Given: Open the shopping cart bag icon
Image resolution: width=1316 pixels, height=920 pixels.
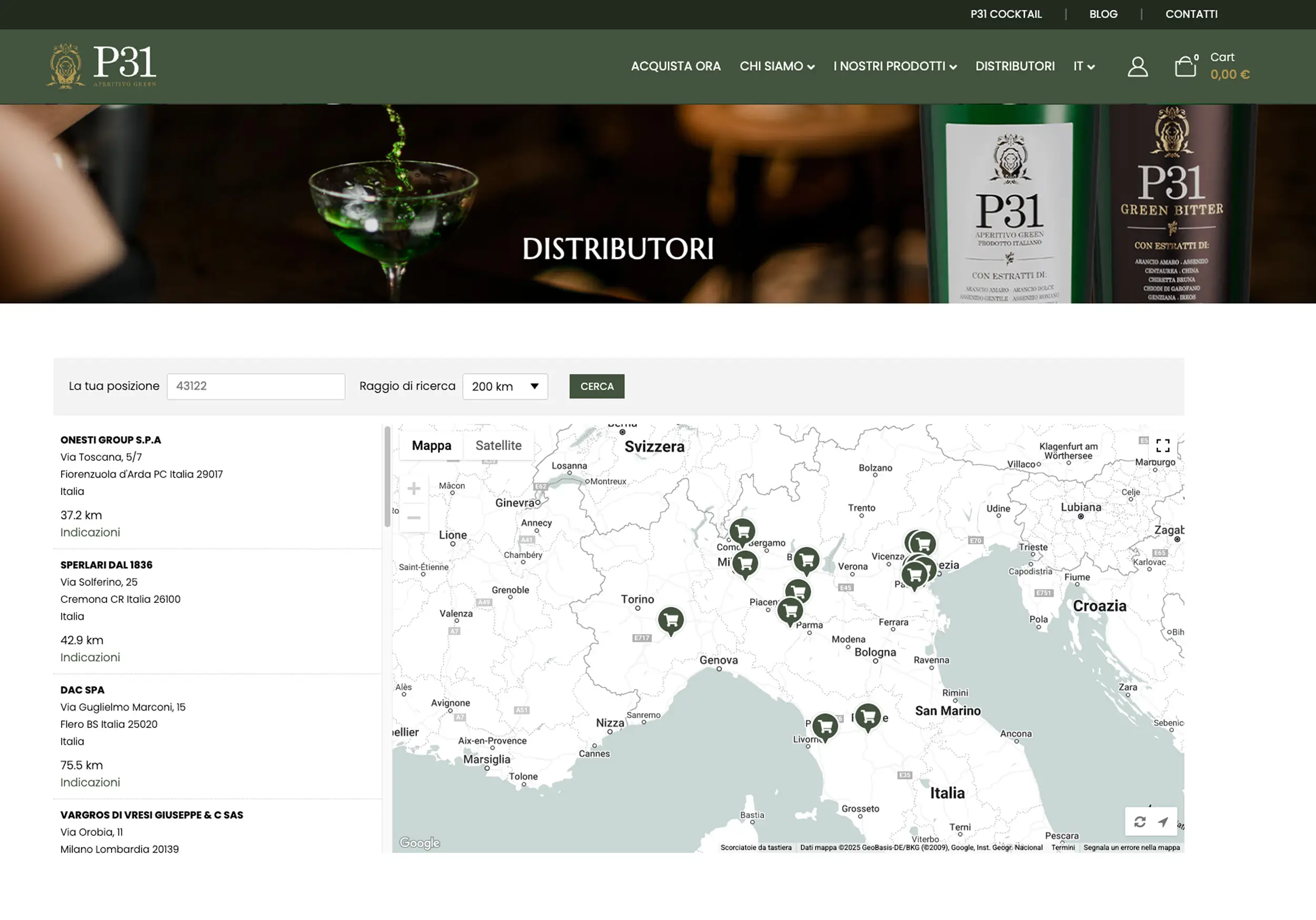Looking at the screenshot, I should coord(1185,66).
